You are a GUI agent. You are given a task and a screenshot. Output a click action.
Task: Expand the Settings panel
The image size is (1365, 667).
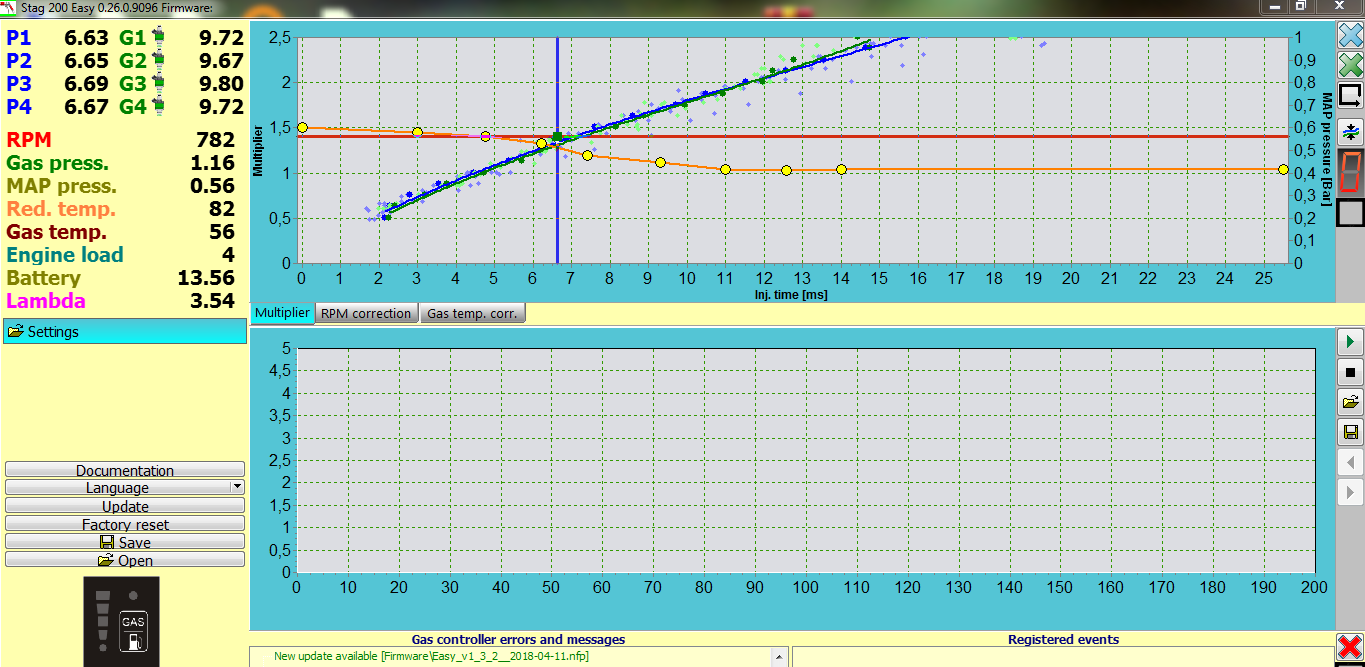click(125, 332)
